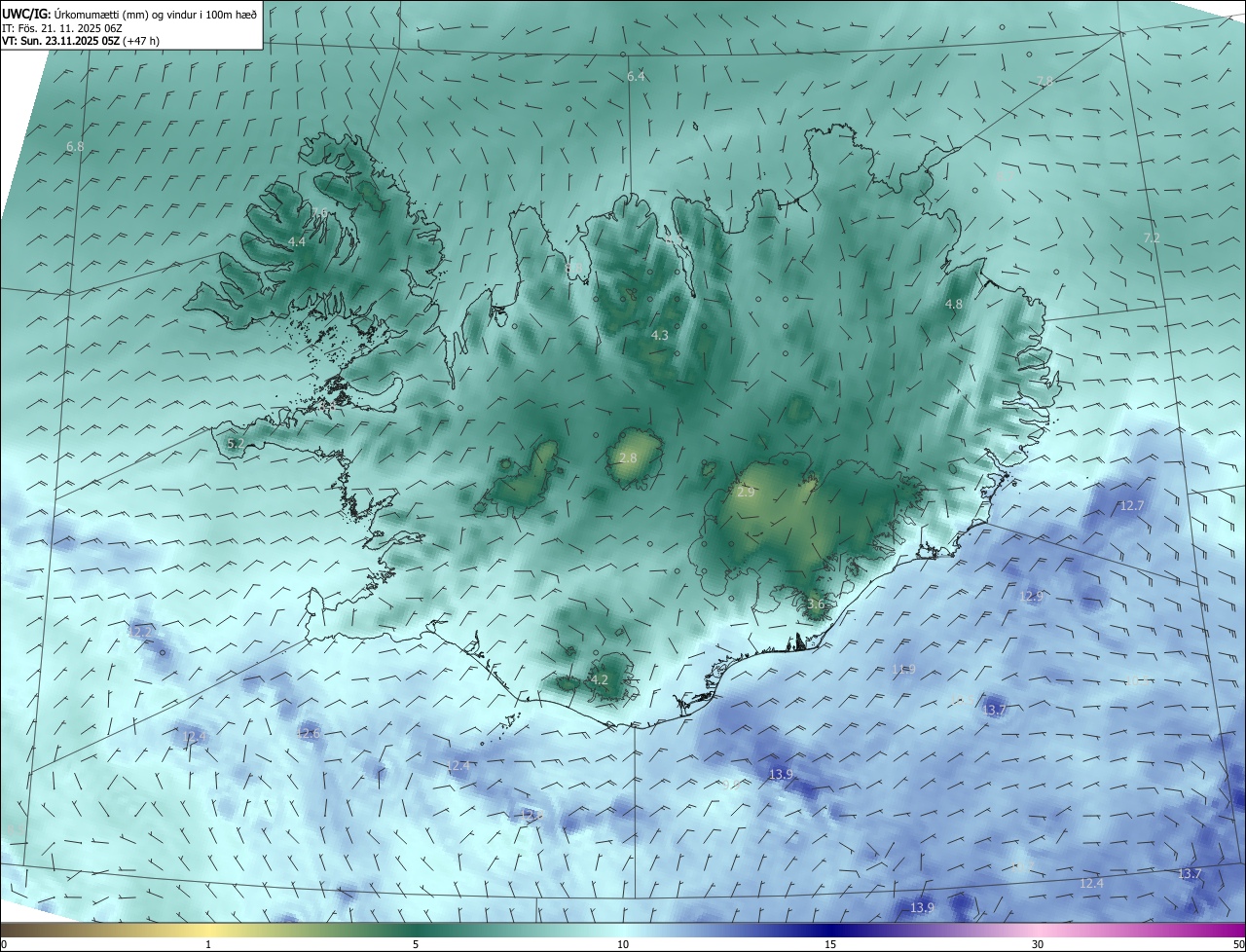Click the 4.3 value label
Viewport: 1246px width, 952px height.
660,335
